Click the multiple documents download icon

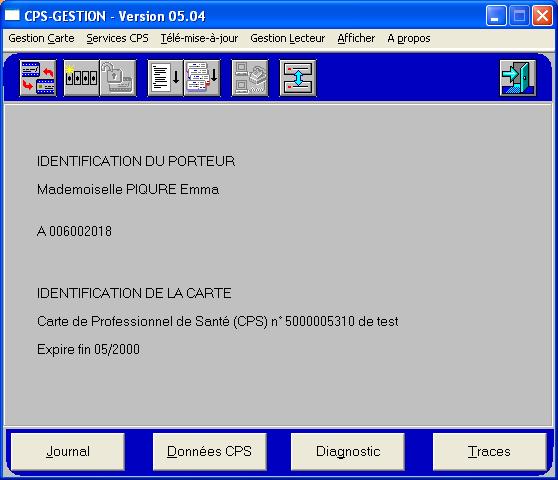coord(202,78)
